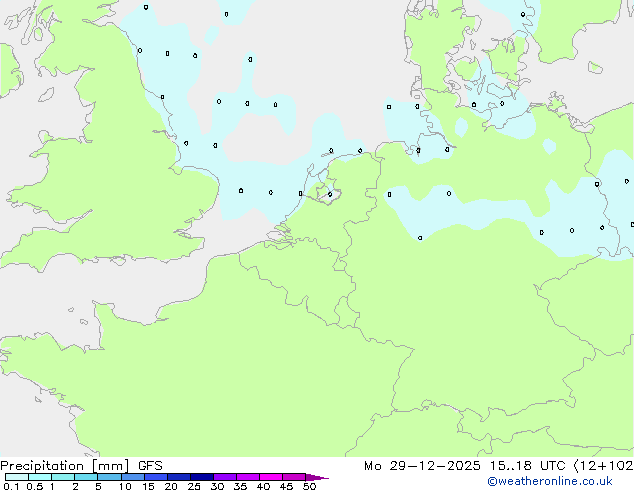Click the '25' legend scale number
The width and height of the screenshot is (634, 490).
[194, 486]
